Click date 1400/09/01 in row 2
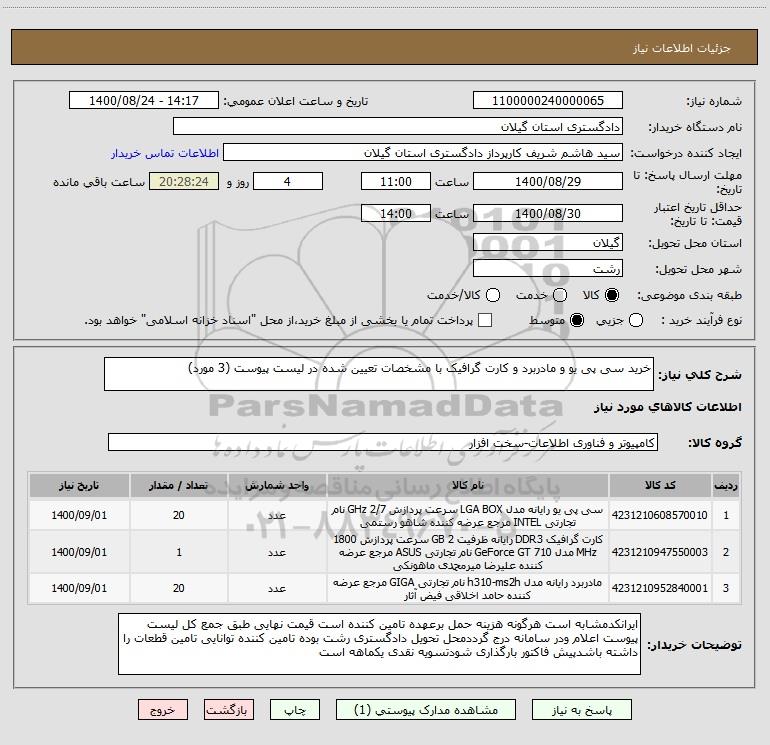Viewport: 770px width, 745px height. coord(79,552)
